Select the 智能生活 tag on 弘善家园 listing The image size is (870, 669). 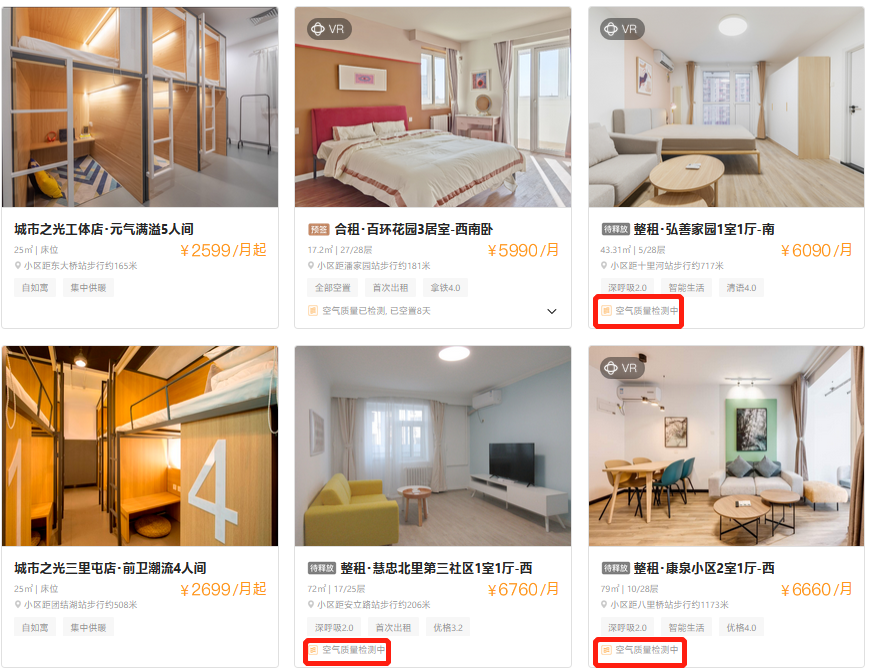[686, 288]
